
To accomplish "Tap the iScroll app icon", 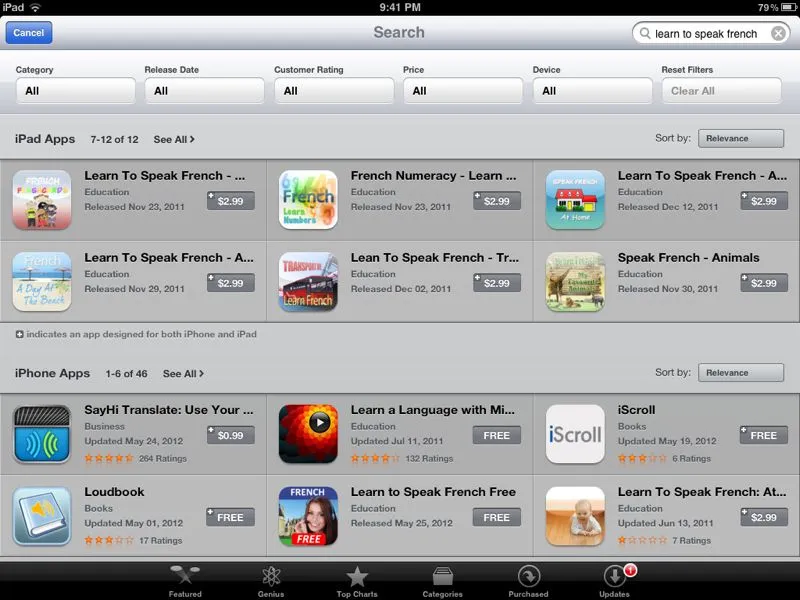I will point(575,434).
